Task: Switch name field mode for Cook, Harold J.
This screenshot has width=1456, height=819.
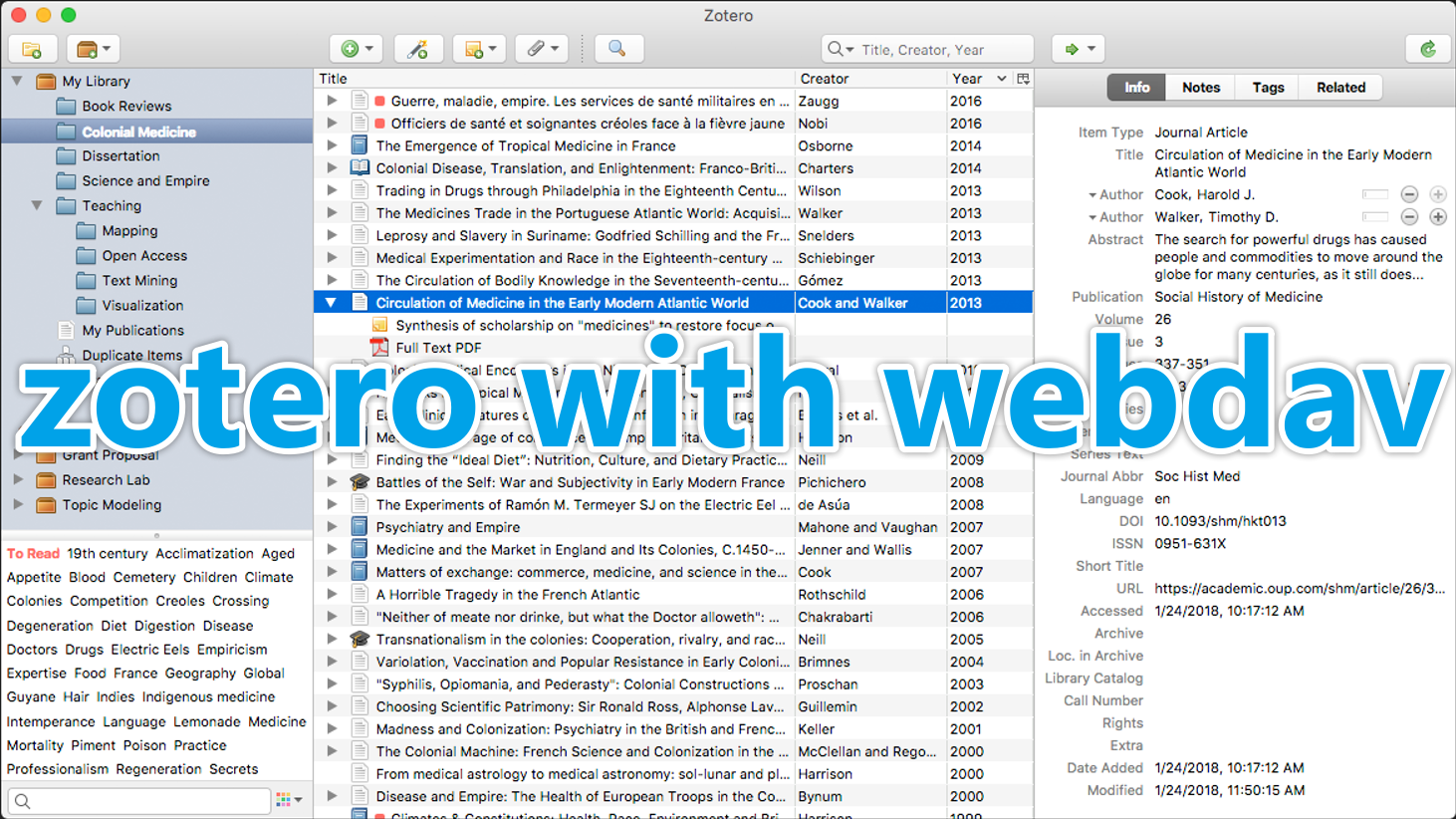Action: pyautogui.click(x=1374, y=194)
